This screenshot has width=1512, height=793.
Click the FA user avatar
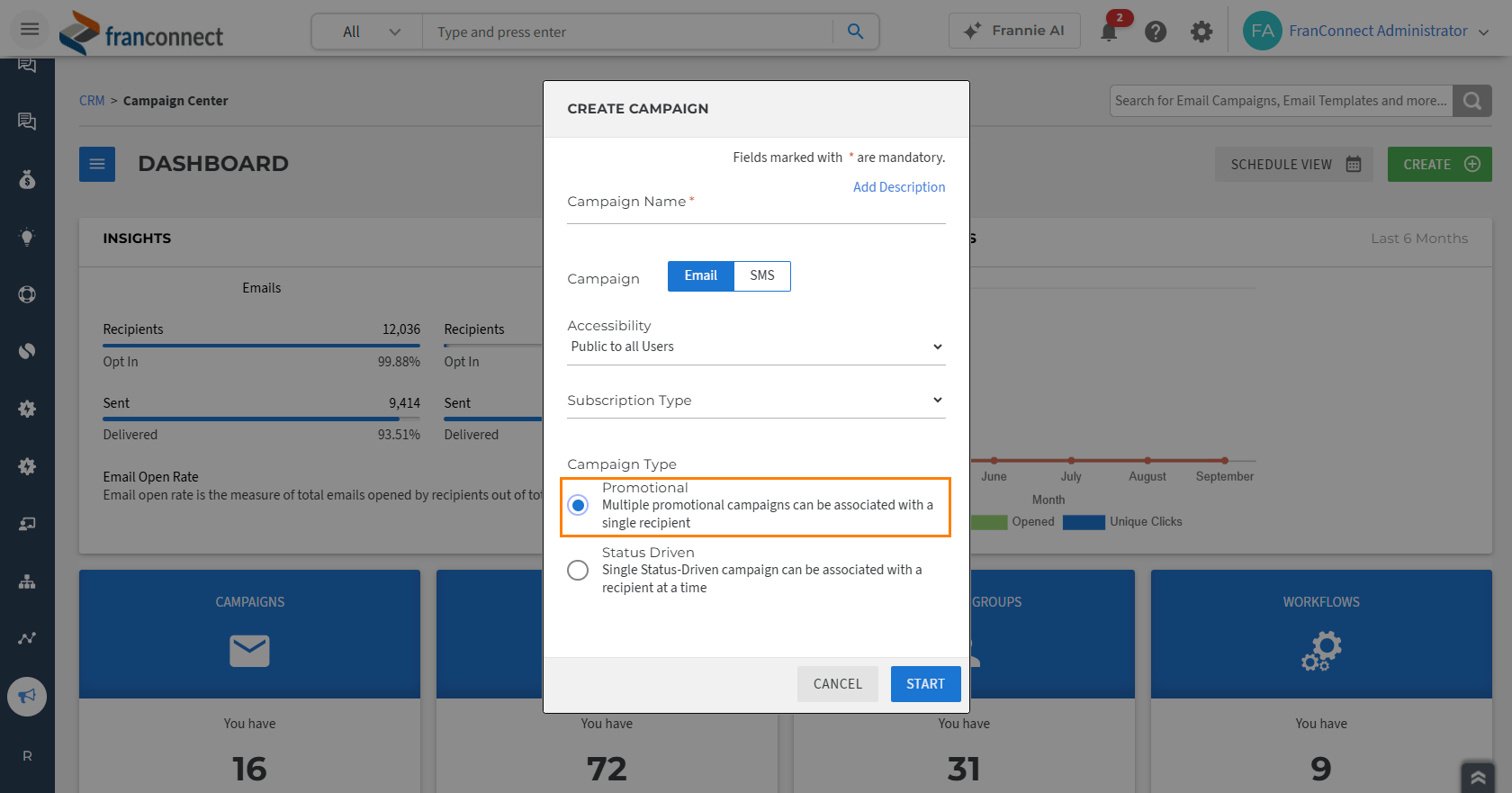pyautogui.click(x=1262, y=31)
